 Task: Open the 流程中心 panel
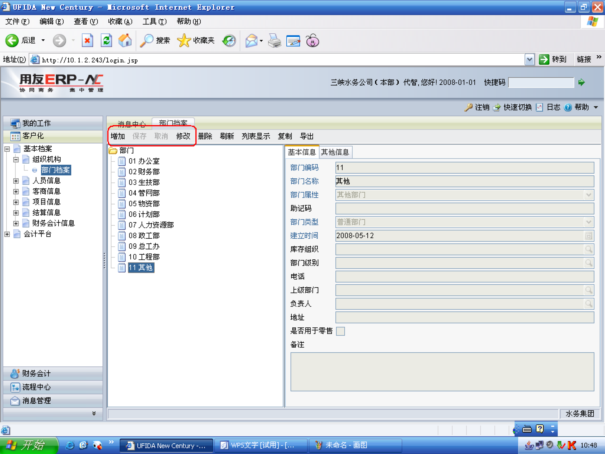click(x=53, y=387)
